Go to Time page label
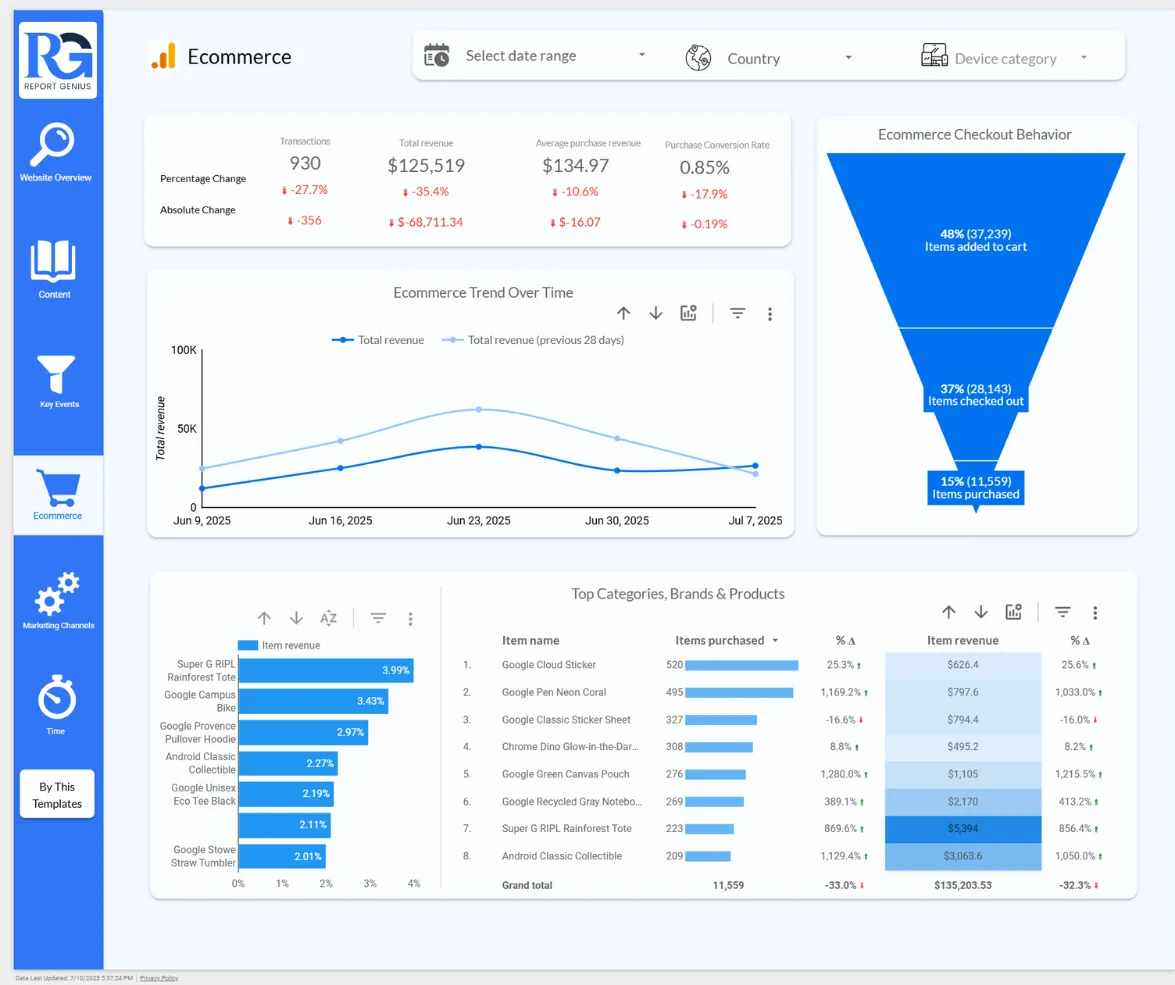1175x985 pixels. 55,731
